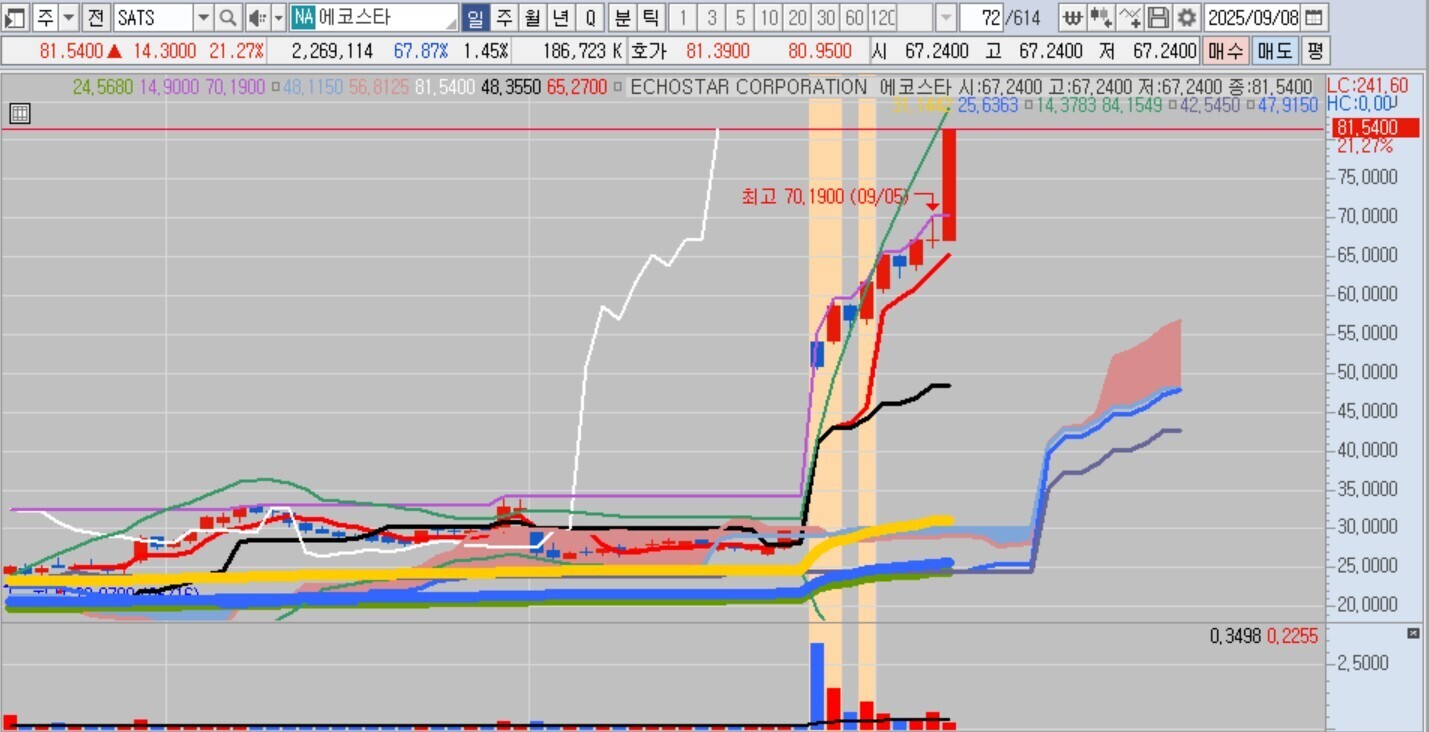Open the market type dropdown next to 주
Screen dimensions: 1429x732
(68, 17)
